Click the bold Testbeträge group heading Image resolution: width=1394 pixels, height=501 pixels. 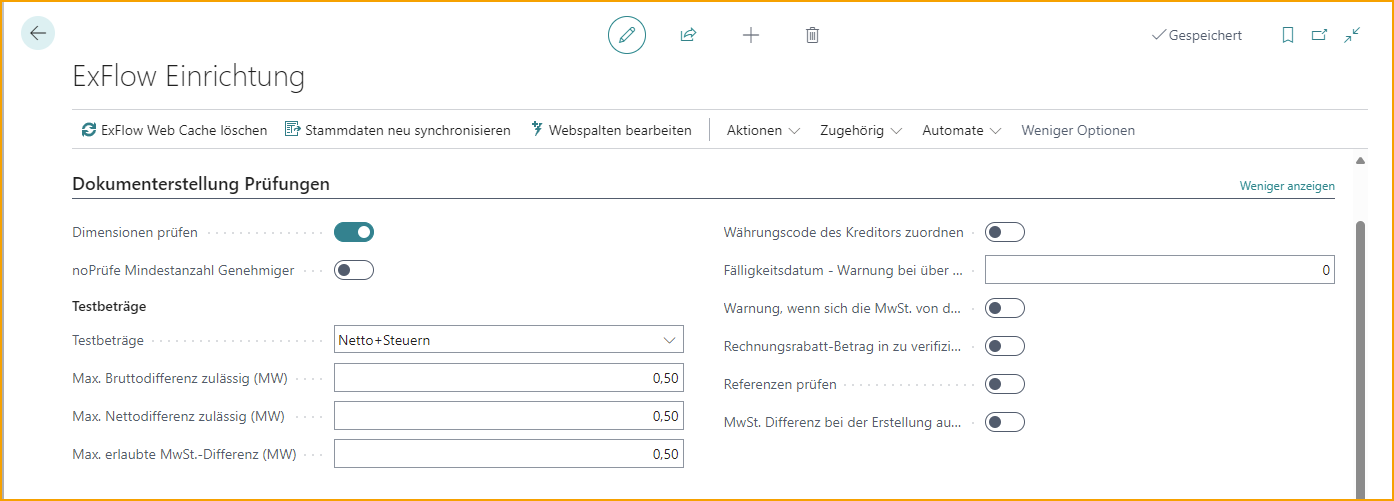pyautogui.click(x=110, y=306)
